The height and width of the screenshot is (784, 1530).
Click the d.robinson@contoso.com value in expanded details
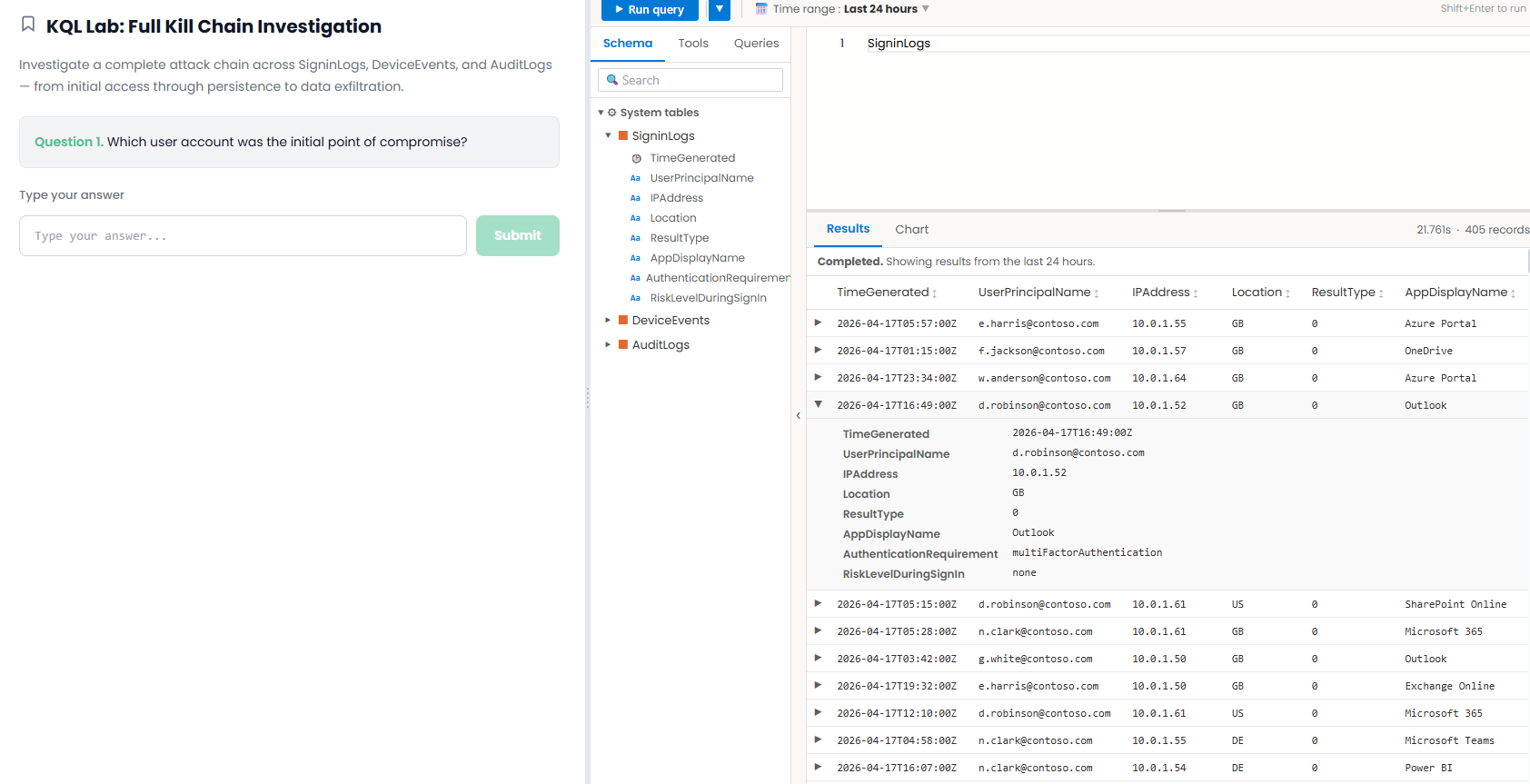click(x=1078, y=452)
